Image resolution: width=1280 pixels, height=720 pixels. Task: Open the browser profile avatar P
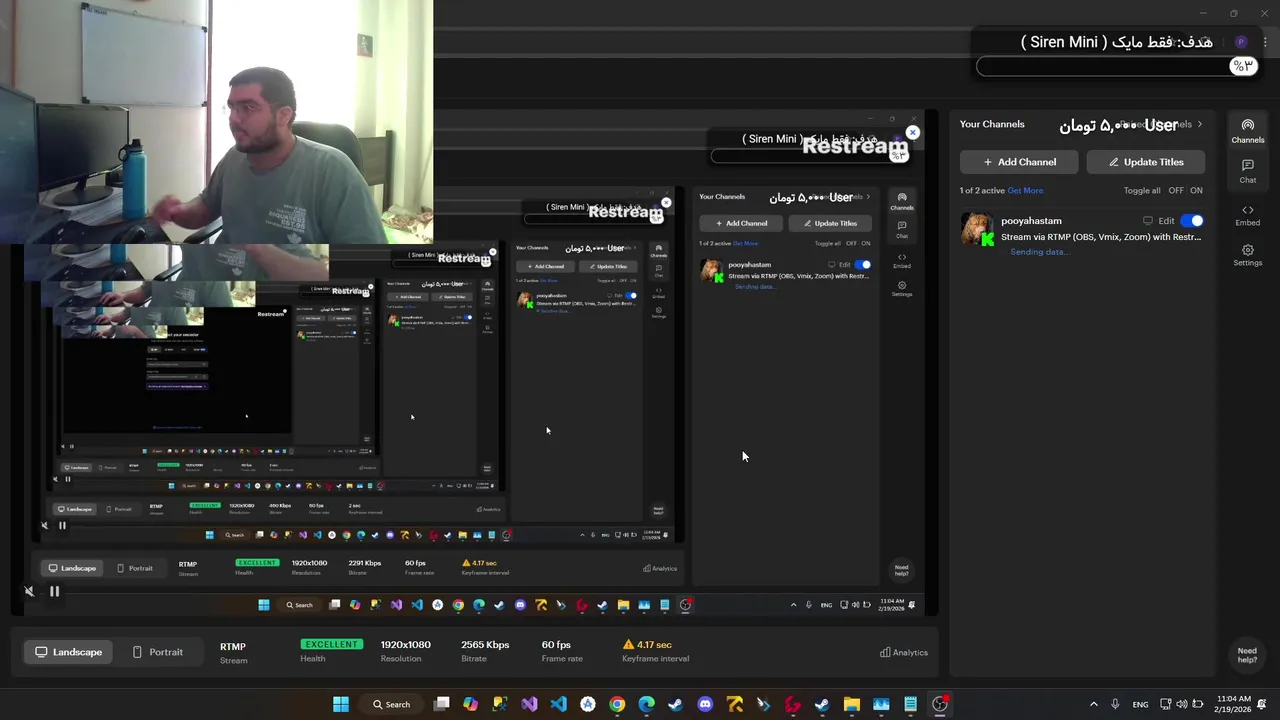coord(1241,42)
